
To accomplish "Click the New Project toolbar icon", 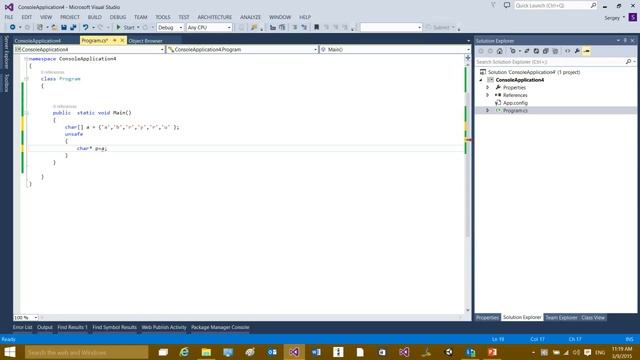I will pyautogui.click(x=40, y=27).
